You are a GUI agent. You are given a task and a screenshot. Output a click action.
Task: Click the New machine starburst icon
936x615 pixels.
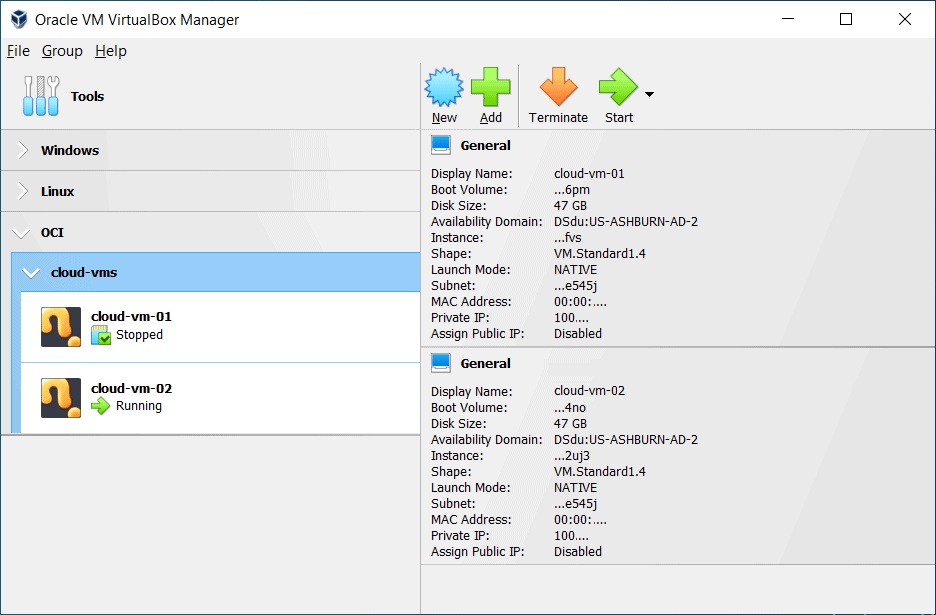pos(444,88)
